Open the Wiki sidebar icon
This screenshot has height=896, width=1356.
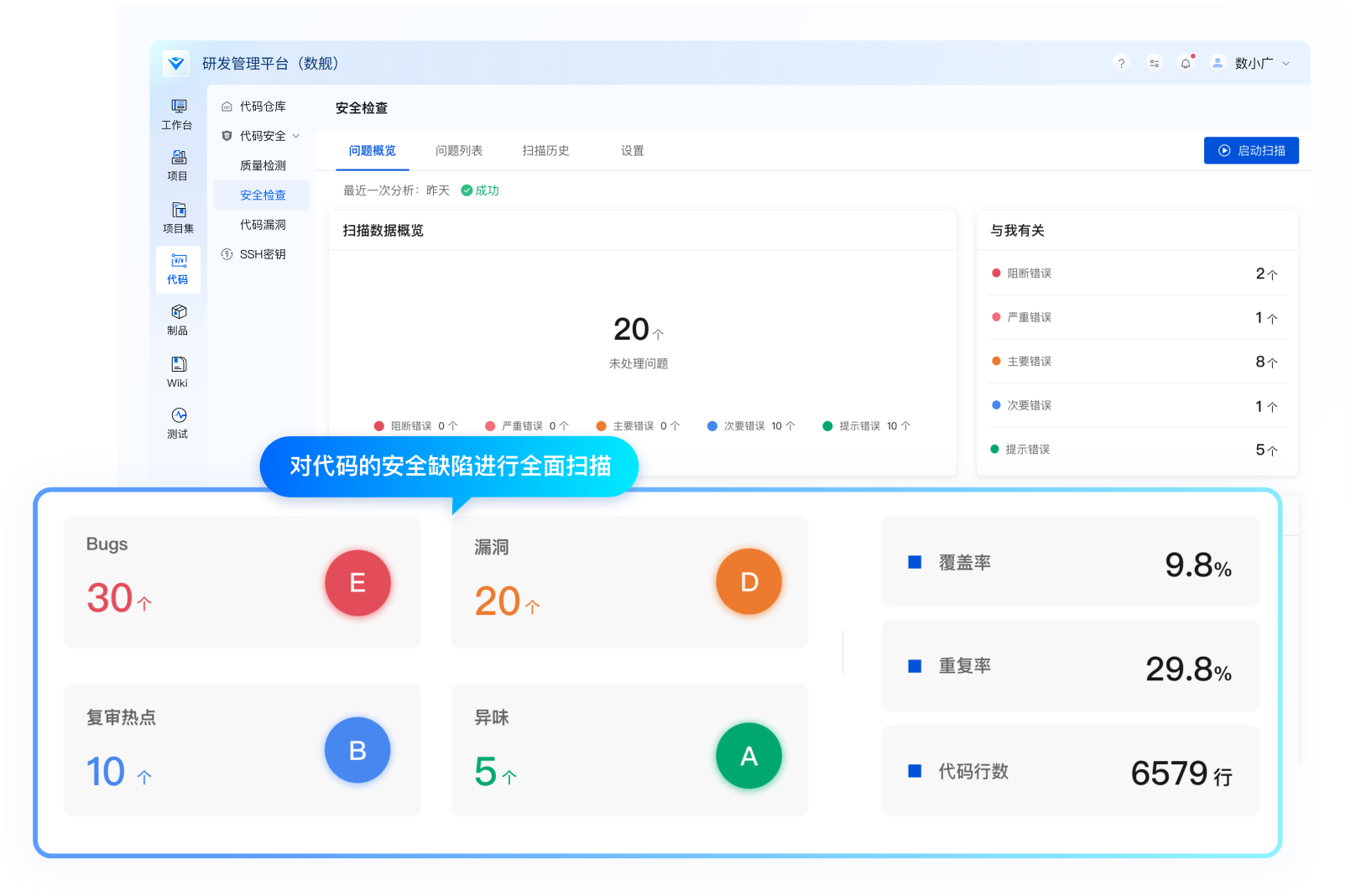(178, 364)
